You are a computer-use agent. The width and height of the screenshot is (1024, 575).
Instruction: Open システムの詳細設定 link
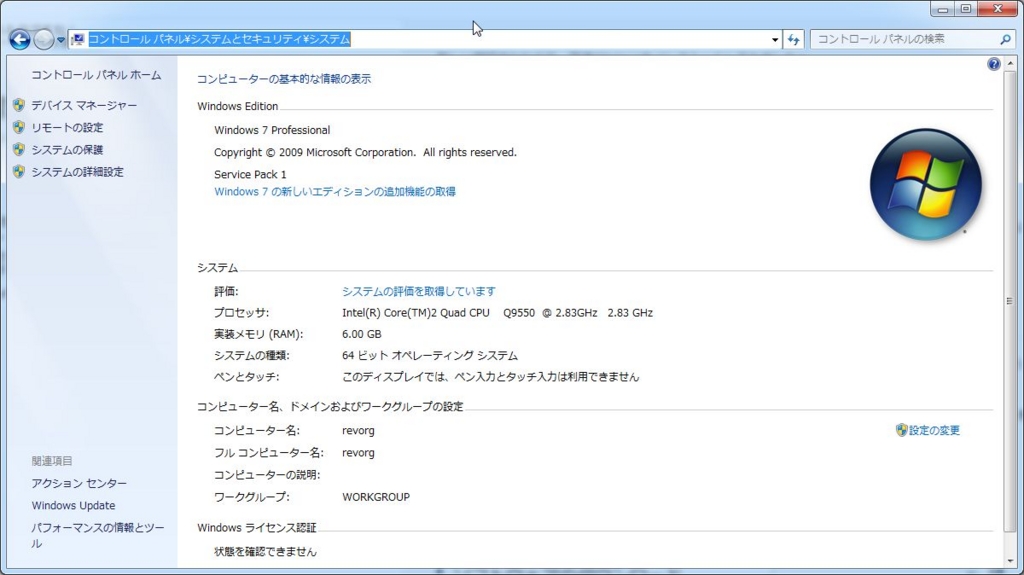pos(77,172)
